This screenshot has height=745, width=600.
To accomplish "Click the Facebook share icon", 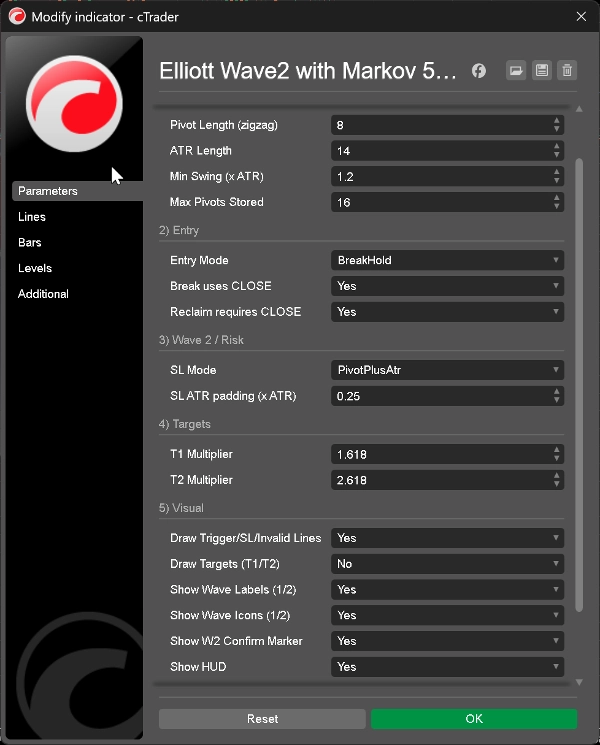I will [x=479, y=71].
